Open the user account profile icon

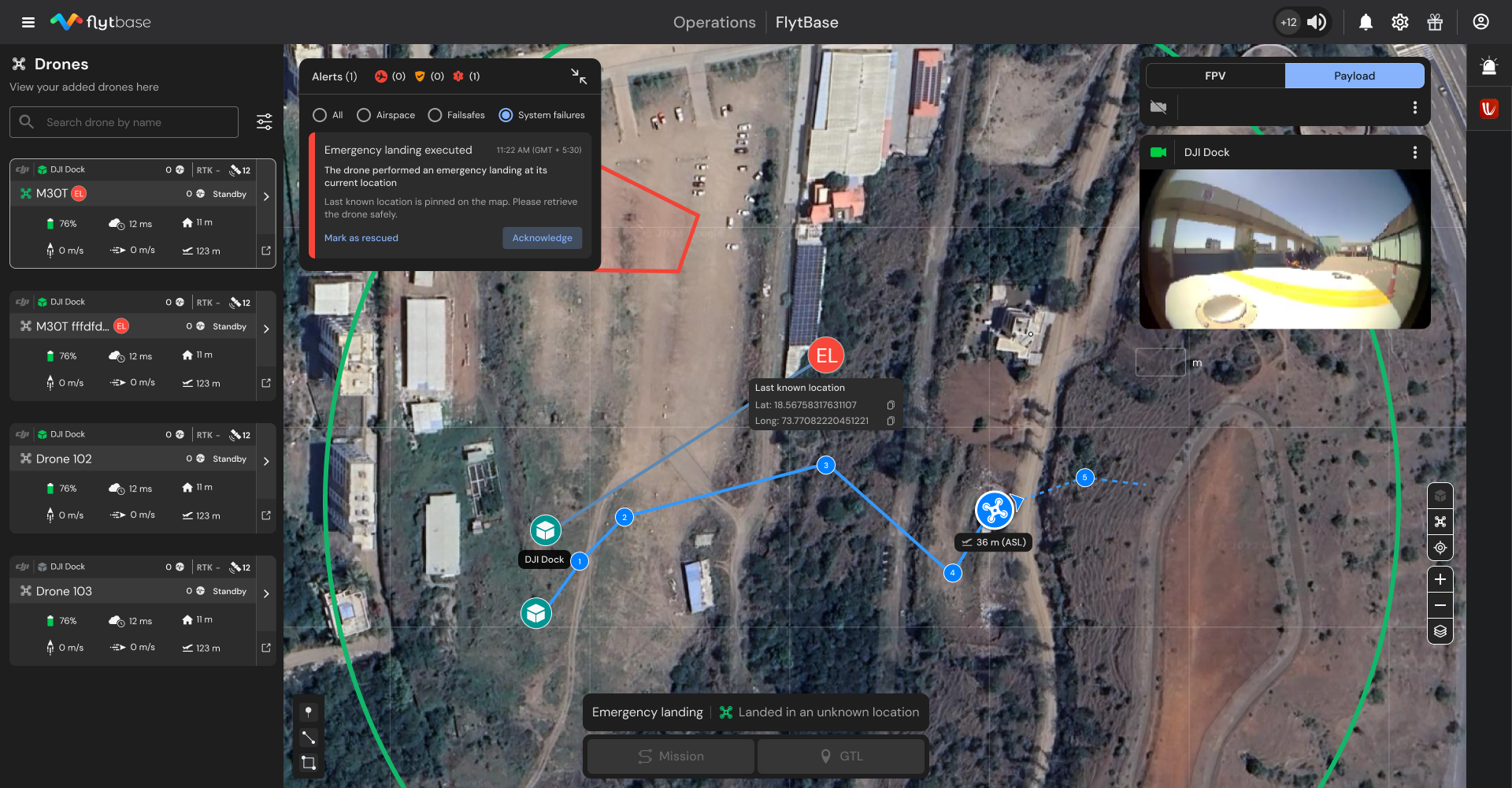(x=1480, y=22)
